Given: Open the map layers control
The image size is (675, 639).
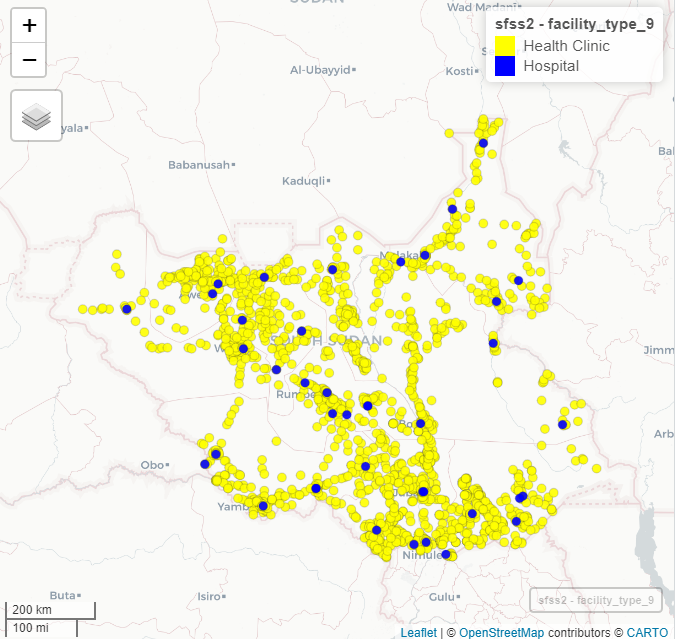Looking at the screenshot, I should pos(36,116).
